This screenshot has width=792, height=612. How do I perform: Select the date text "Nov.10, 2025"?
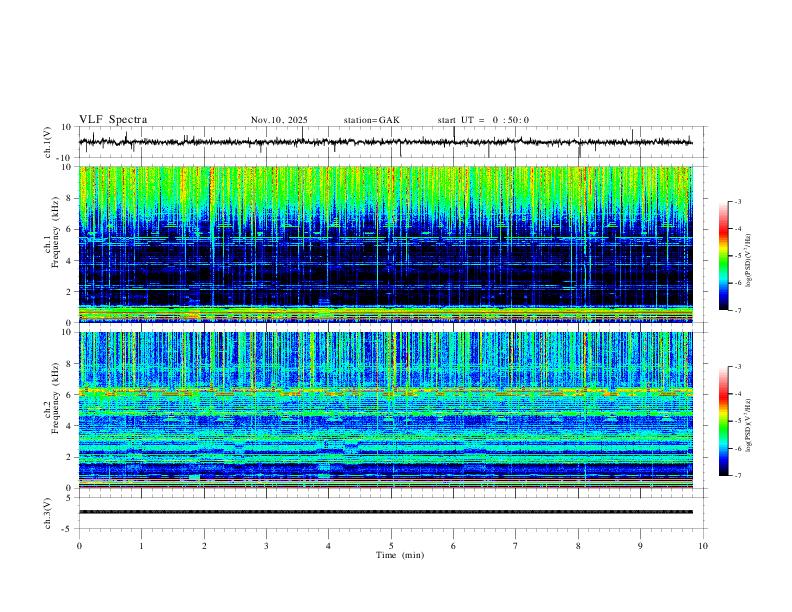click(279, 120)
